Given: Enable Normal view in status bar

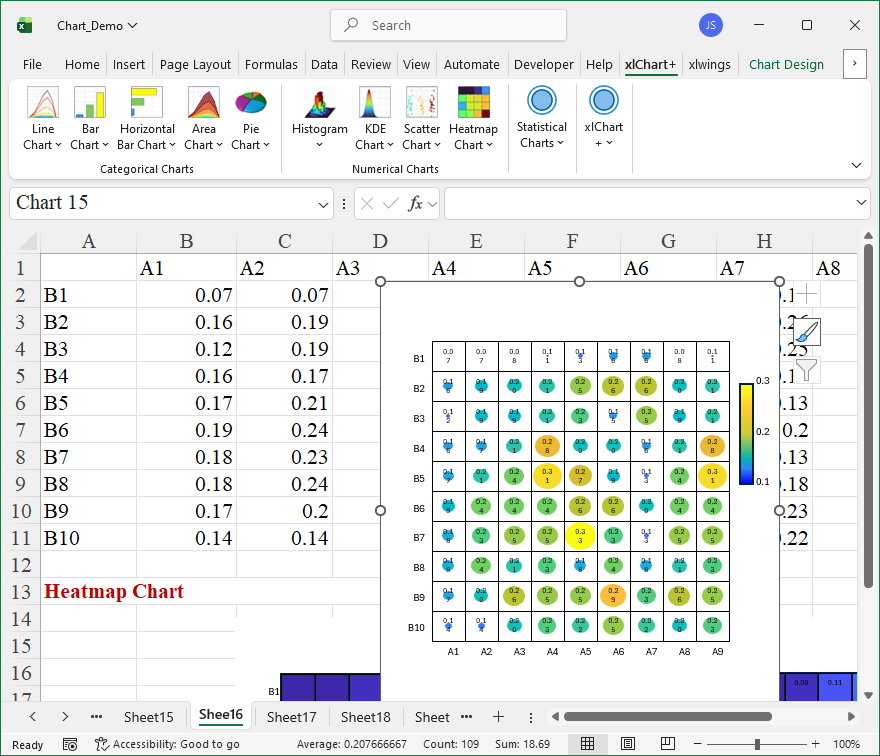Looking at the screenshot, I should [588, 744].
